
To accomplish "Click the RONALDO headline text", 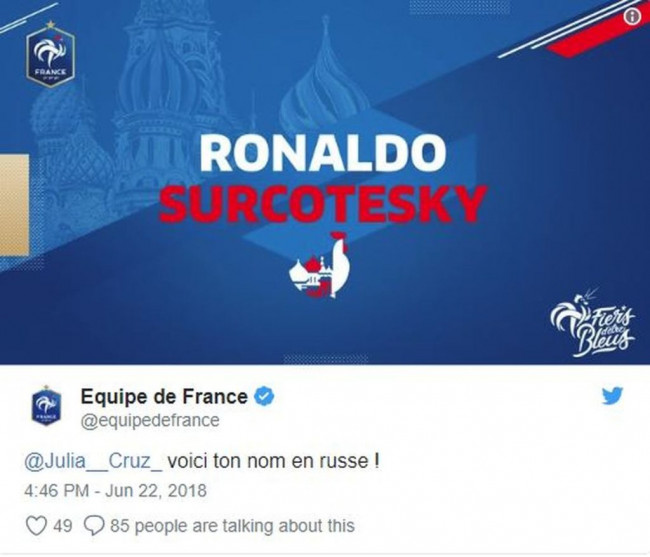I will [x=323, y=152].
